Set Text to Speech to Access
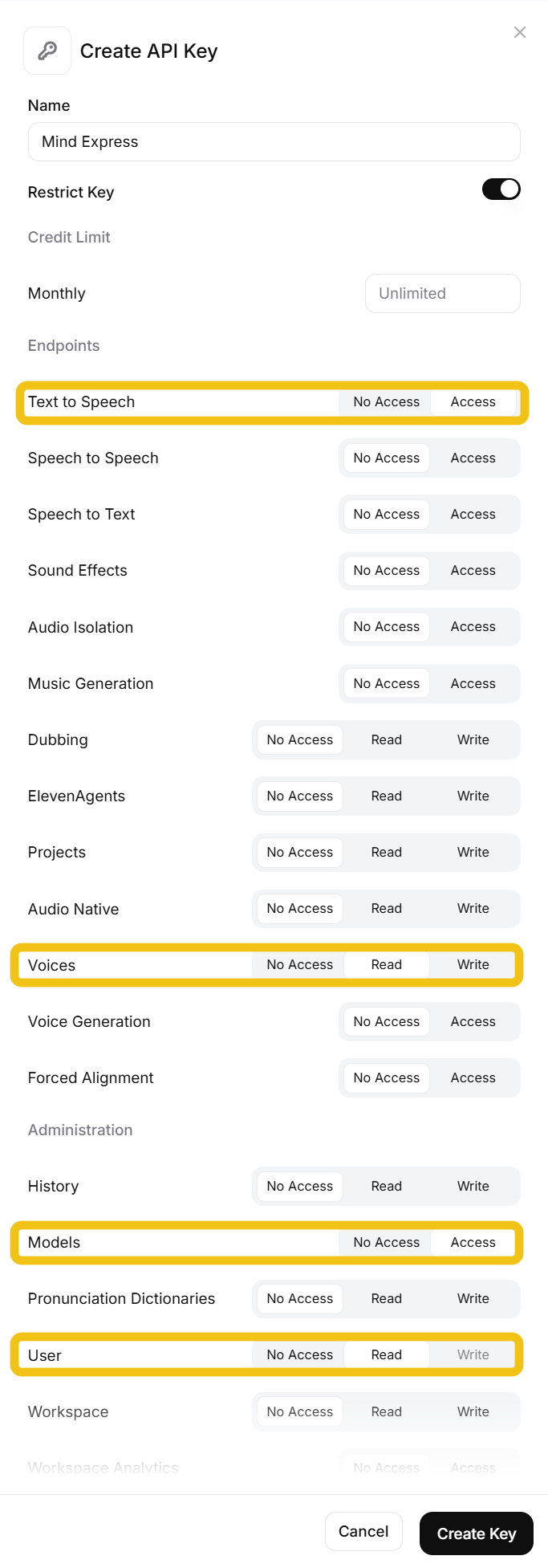548x1568 pixels. (473, 402)
